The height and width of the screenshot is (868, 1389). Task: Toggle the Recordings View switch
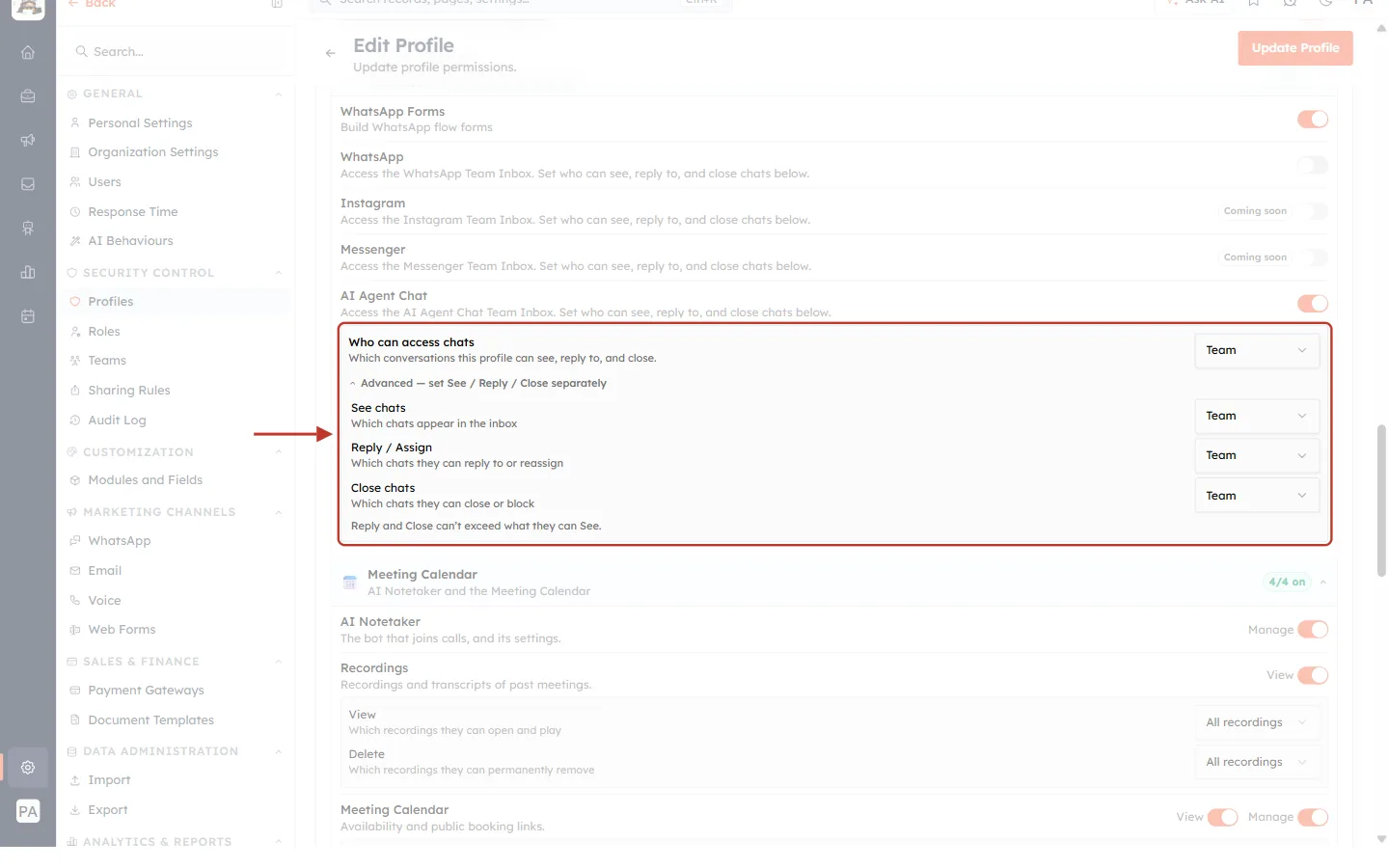tap(1313, 675)
